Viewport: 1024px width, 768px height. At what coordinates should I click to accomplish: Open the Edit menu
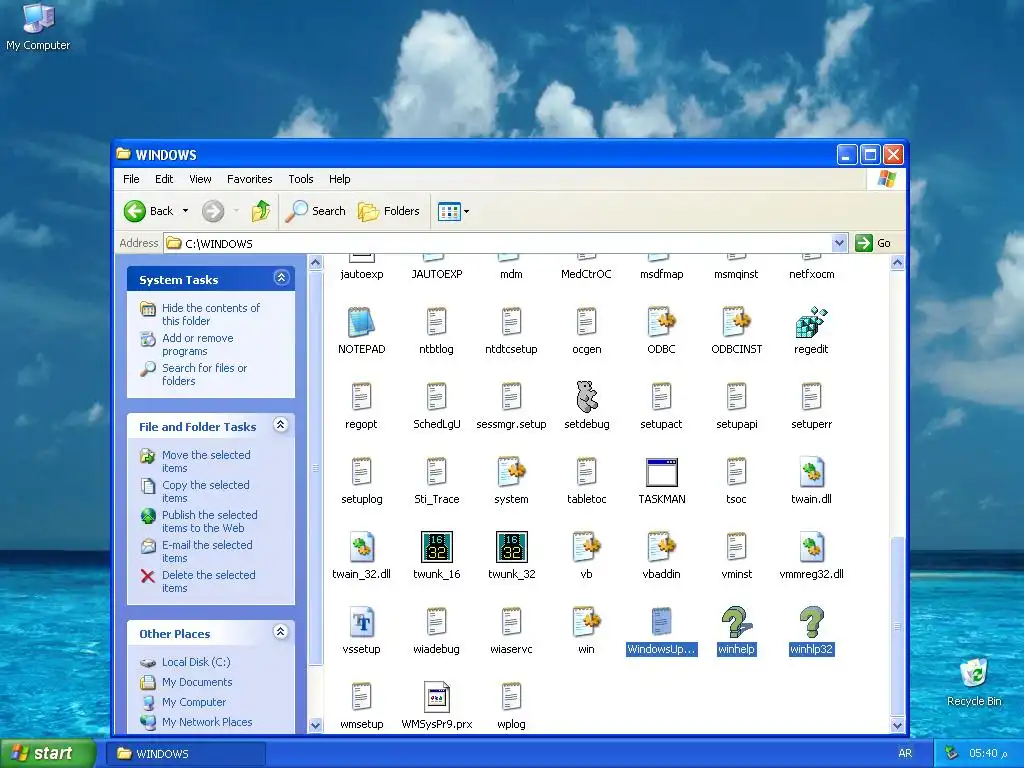point(164,179)
